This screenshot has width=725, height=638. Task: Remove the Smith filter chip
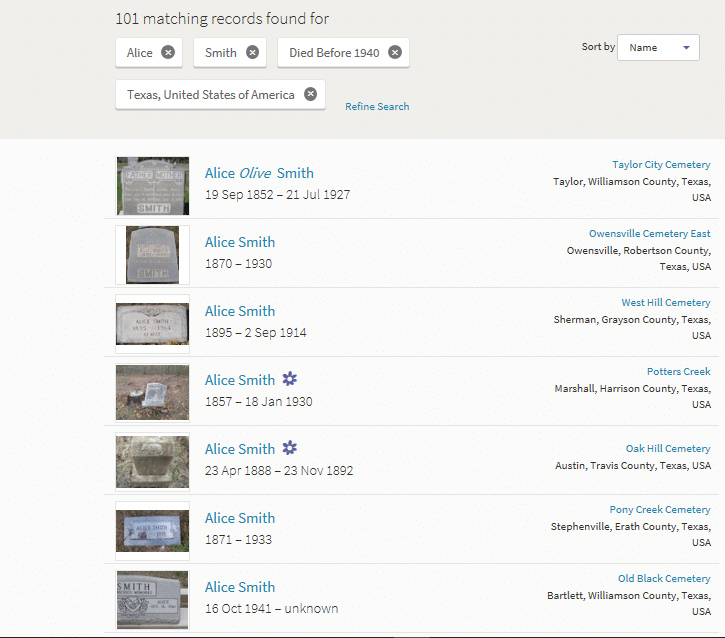point(252,53)
